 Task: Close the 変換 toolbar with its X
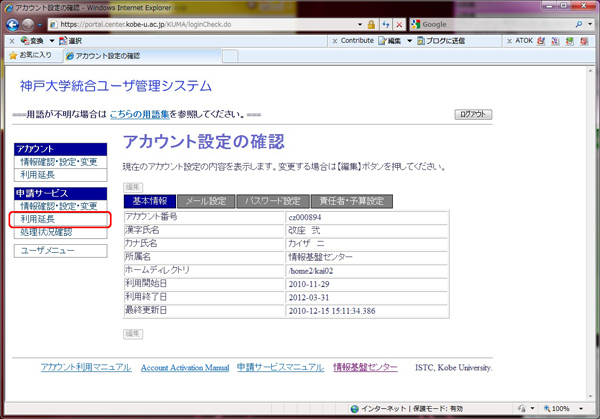pos(12,41)
